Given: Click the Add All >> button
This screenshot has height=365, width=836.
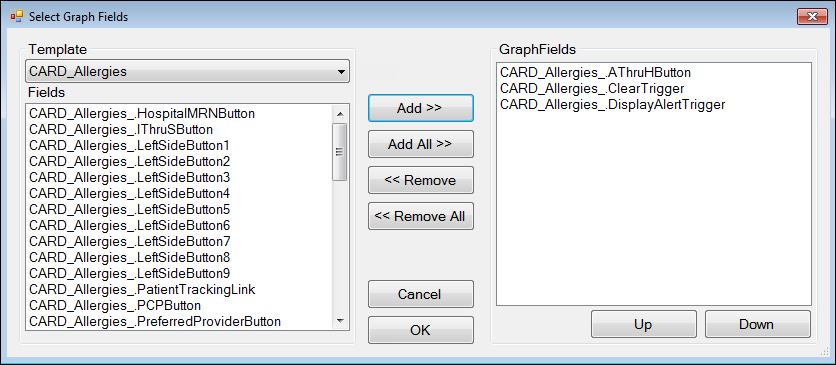Looking at the screenshot, I should (420, 144).
